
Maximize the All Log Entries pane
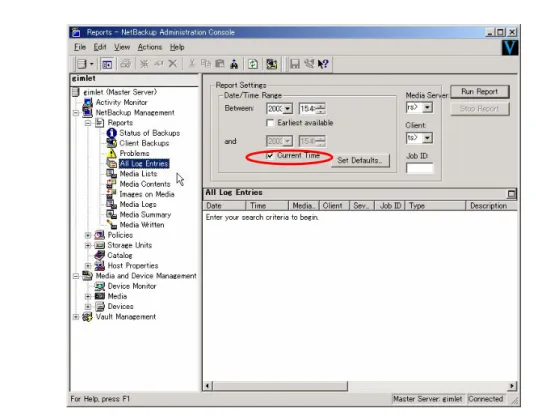point(511,194)
